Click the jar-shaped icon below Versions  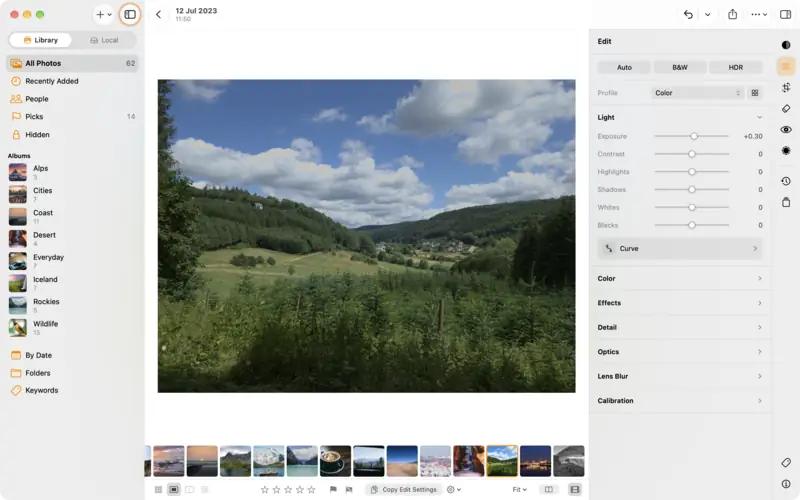pos(786,202)
